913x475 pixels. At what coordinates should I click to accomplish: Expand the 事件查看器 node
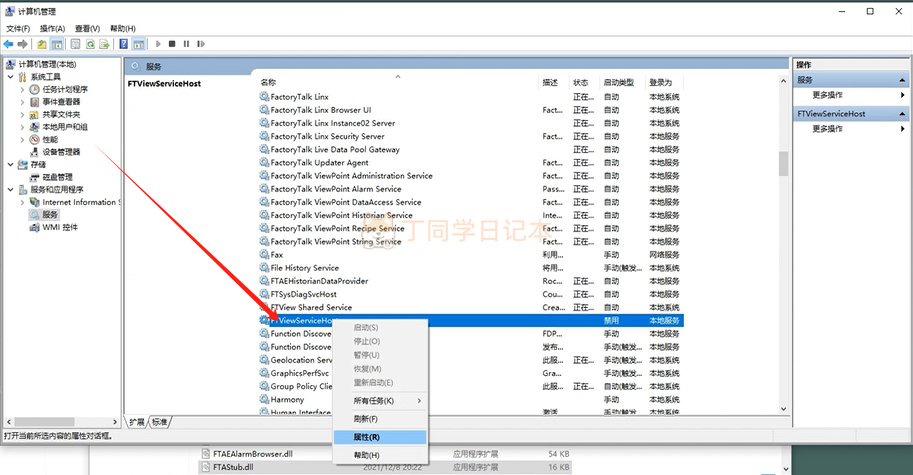[22, 102]
